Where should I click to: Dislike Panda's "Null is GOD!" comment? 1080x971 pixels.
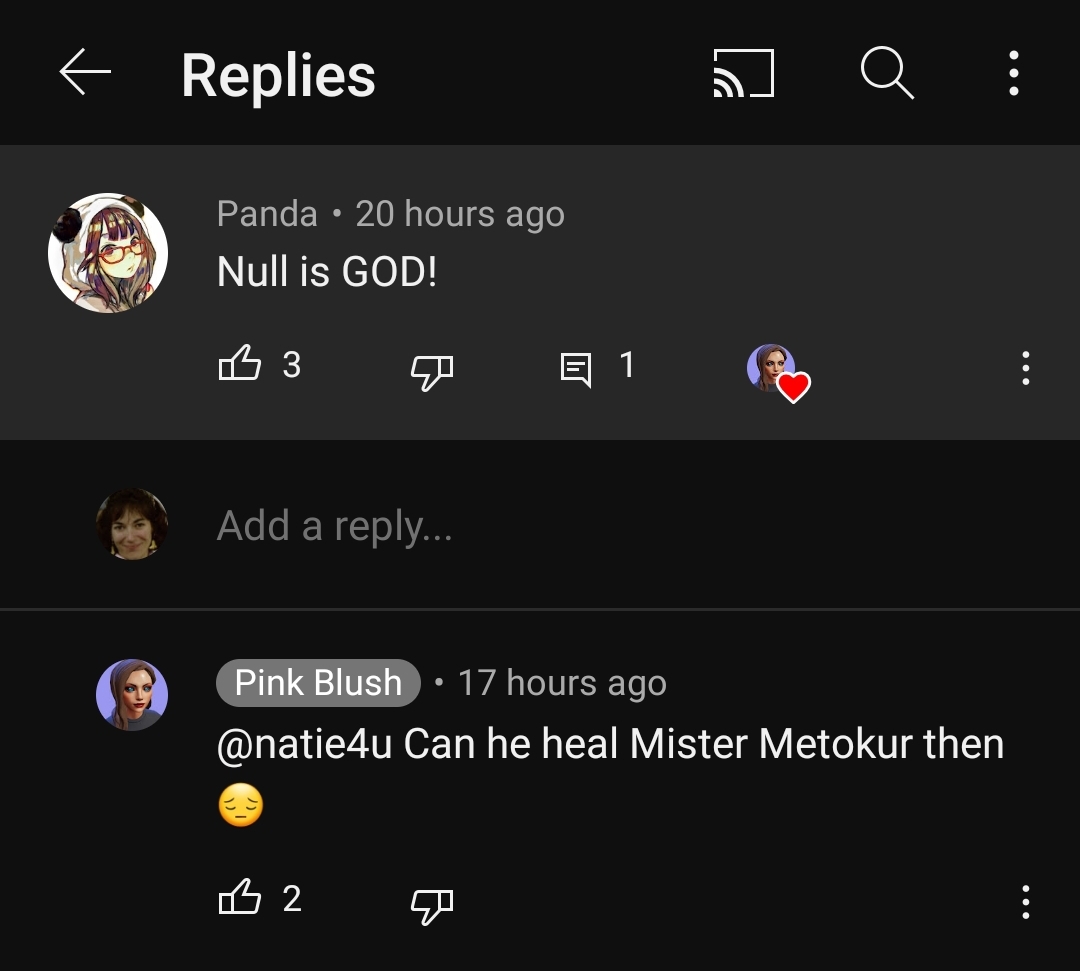432,369
